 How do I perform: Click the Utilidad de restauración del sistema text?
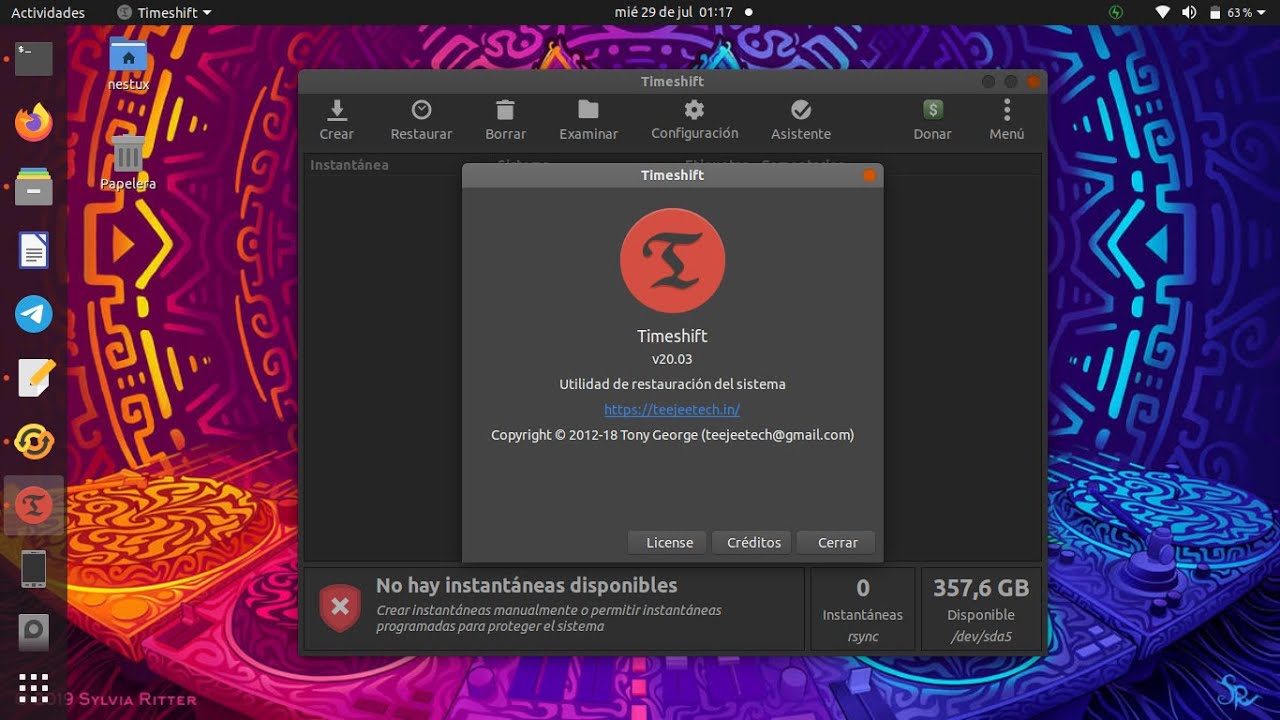[672, 384]
